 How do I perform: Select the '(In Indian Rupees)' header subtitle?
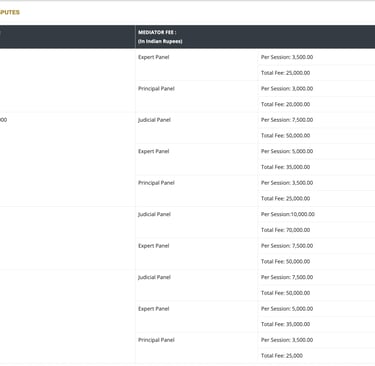(x=160, y=41)
